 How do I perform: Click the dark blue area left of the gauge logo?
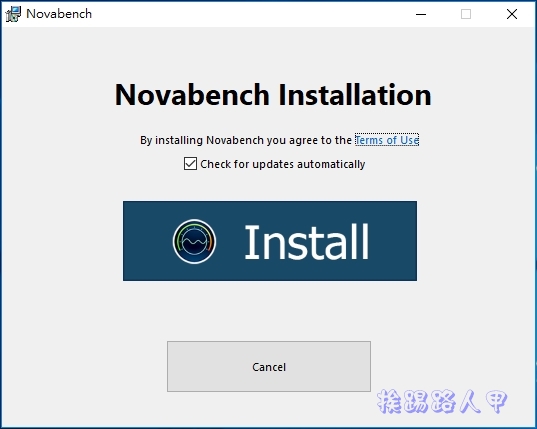147,241
